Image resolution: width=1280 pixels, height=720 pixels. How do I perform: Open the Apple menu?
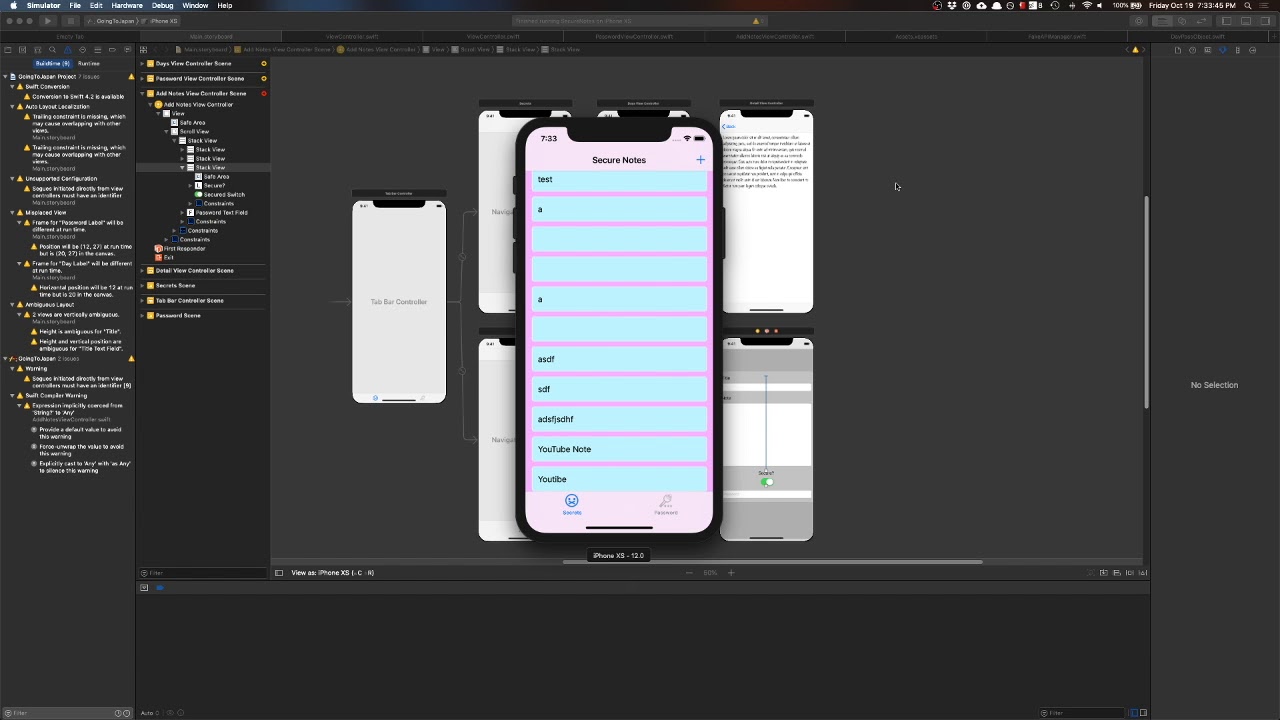point(13,6)
